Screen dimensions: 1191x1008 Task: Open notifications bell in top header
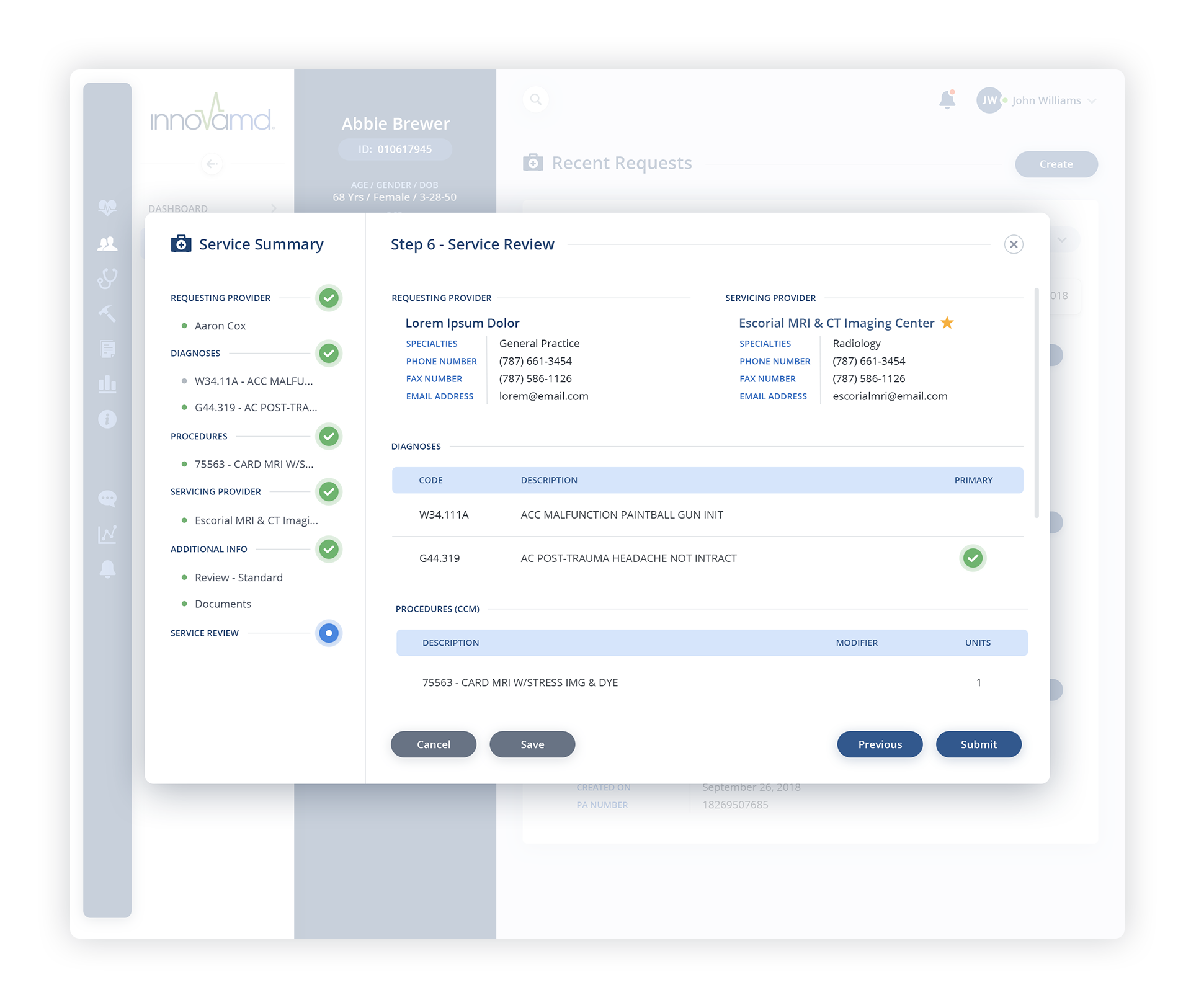(x=947, y=100)
